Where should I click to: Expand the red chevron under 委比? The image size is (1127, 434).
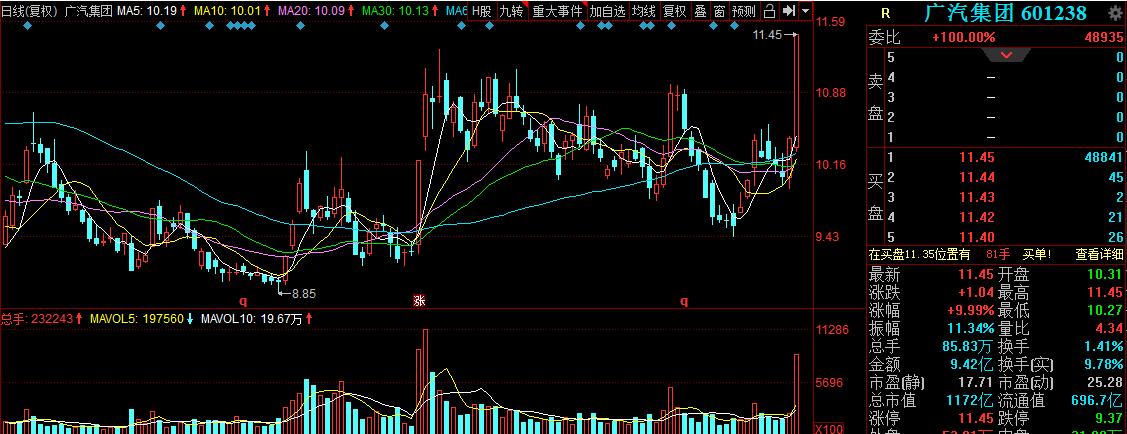click(x=1006, y=55)
